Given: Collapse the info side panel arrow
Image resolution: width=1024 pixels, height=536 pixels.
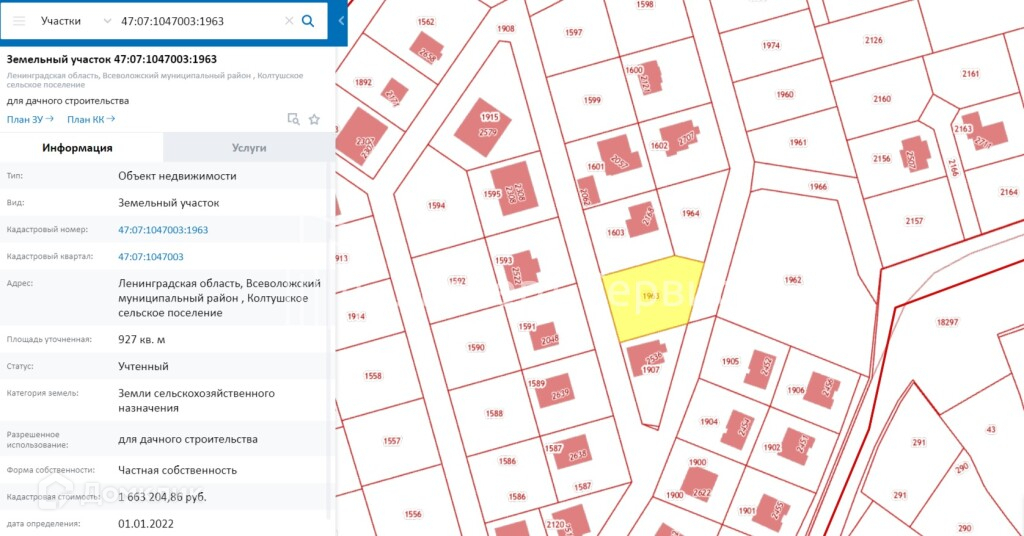Looking at the screenshot, I should (341, 20).
